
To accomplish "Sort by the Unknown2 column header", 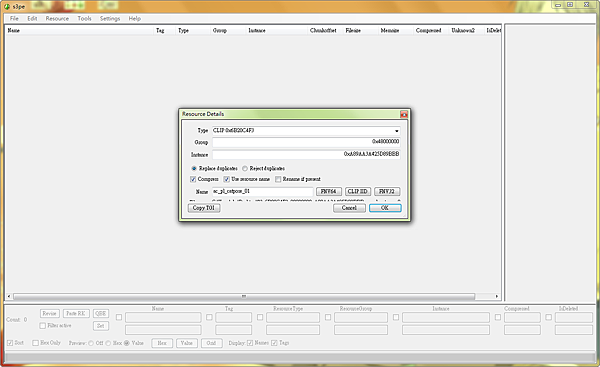I will (x=466, y=30).
